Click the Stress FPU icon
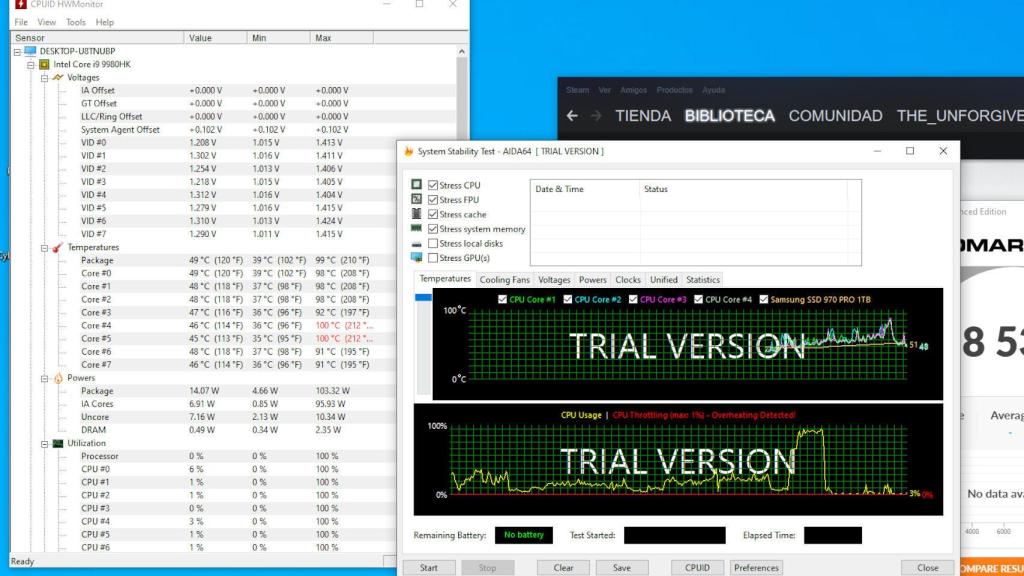The height and width of the screenshot is (576, 1024). pos(416,199)
